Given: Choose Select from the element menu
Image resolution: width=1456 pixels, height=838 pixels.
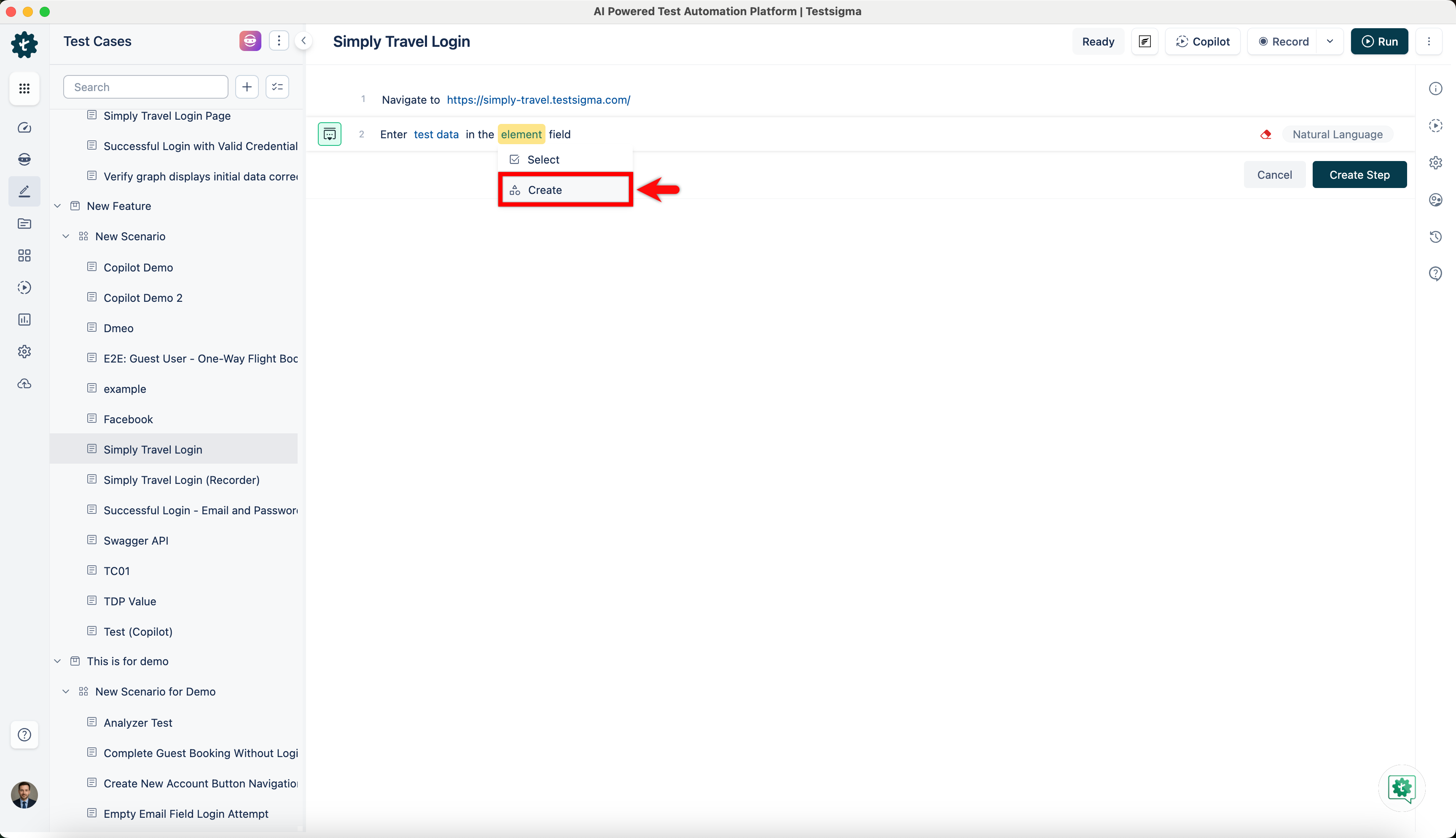Looking at the screenshot, I should click(543, 159).
